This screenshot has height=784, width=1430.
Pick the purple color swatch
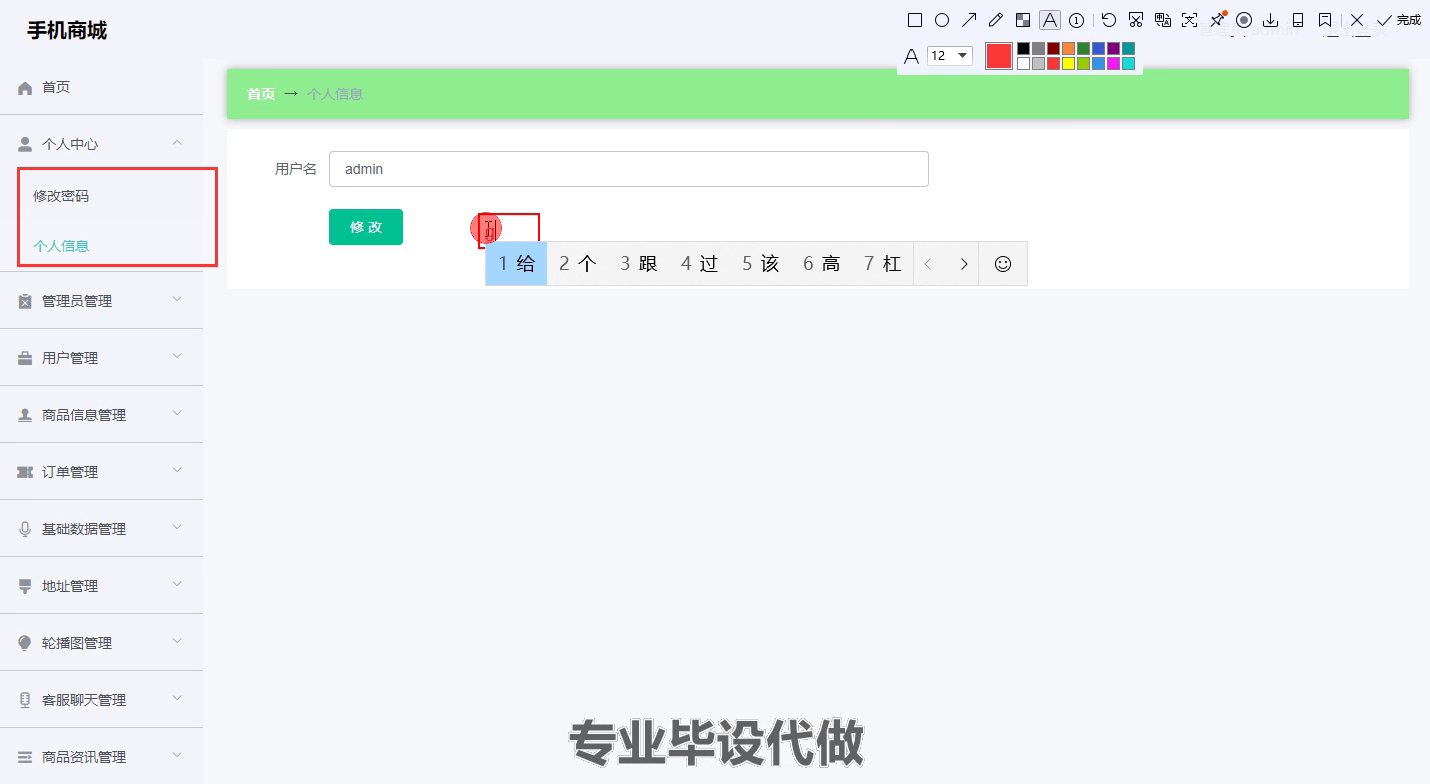pos(1114,48)
